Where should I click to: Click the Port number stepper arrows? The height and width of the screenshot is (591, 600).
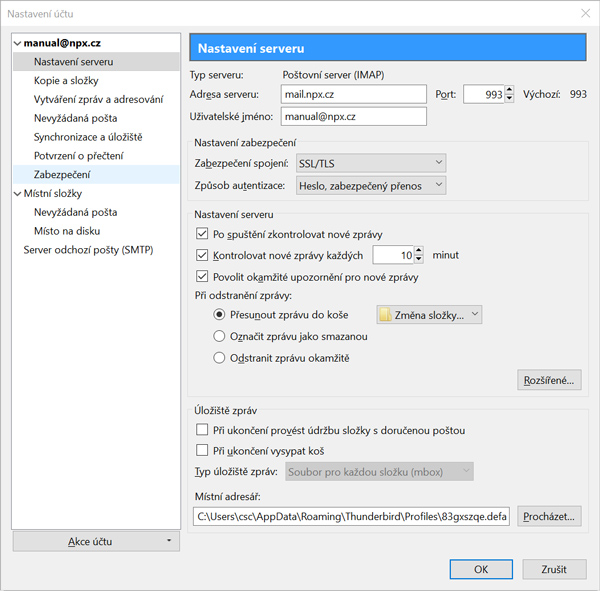[508, 95]
